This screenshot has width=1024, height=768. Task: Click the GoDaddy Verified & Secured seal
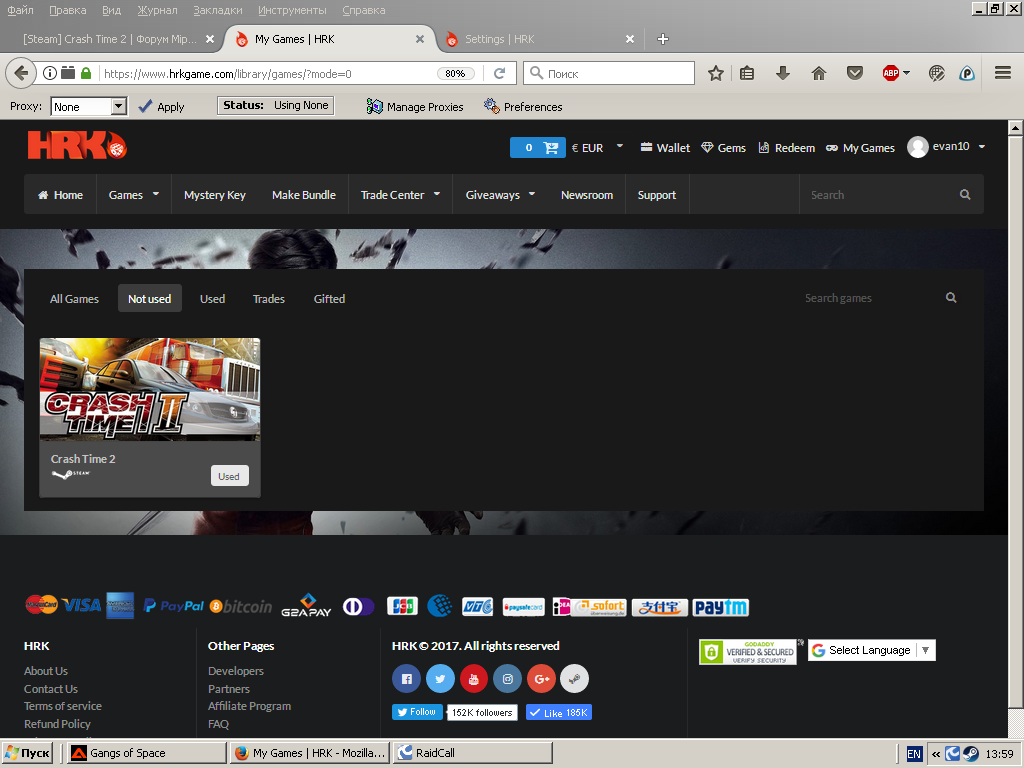click(x=748, y=652)
